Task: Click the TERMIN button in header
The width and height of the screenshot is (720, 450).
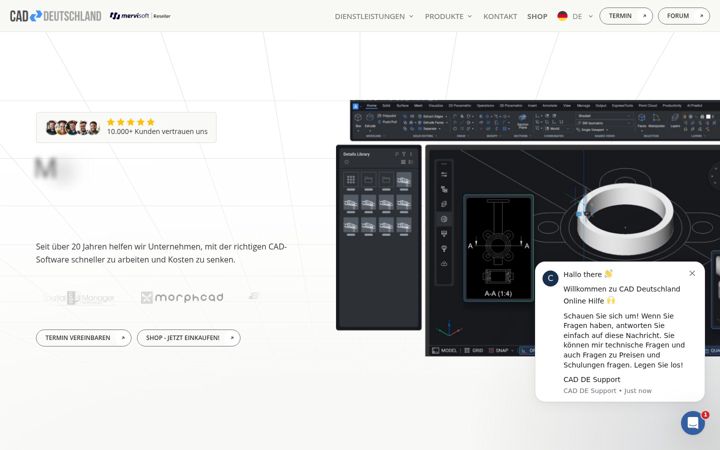Action: click(626, 16)
